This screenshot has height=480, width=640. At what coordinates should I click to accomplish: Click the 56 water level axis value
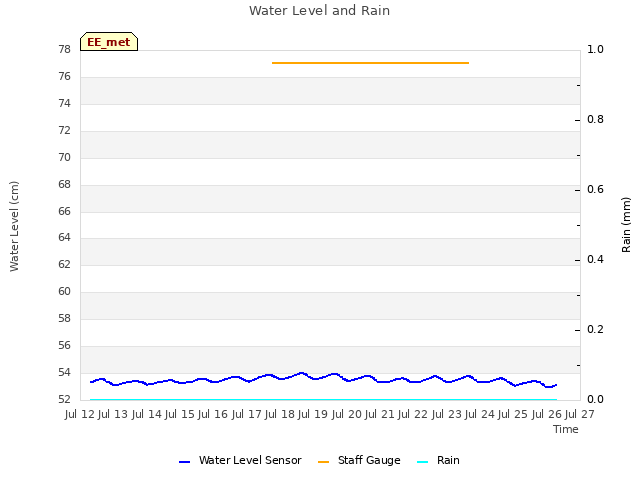[64, 345]
